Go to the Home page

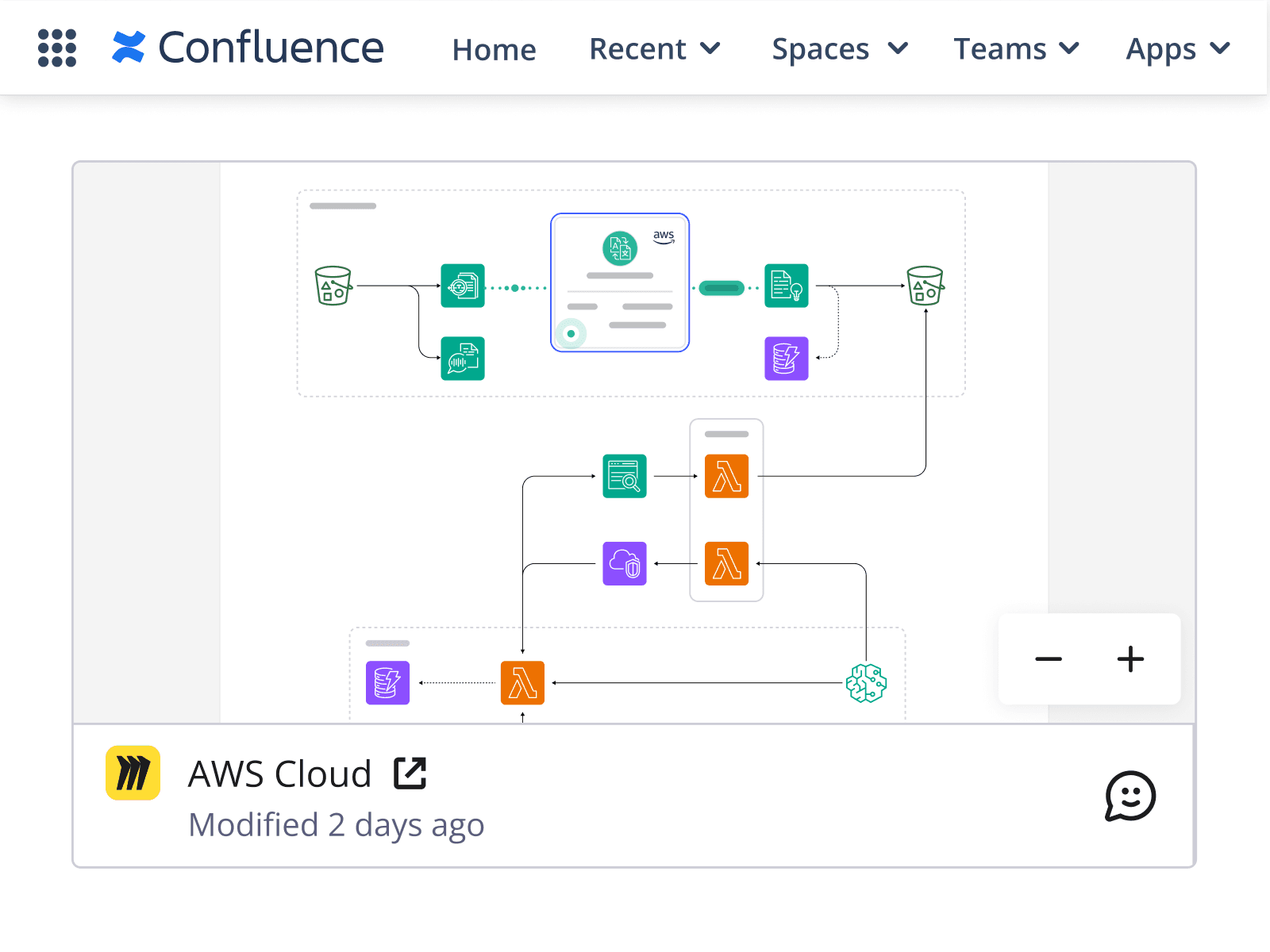click(x=494, y=49)
